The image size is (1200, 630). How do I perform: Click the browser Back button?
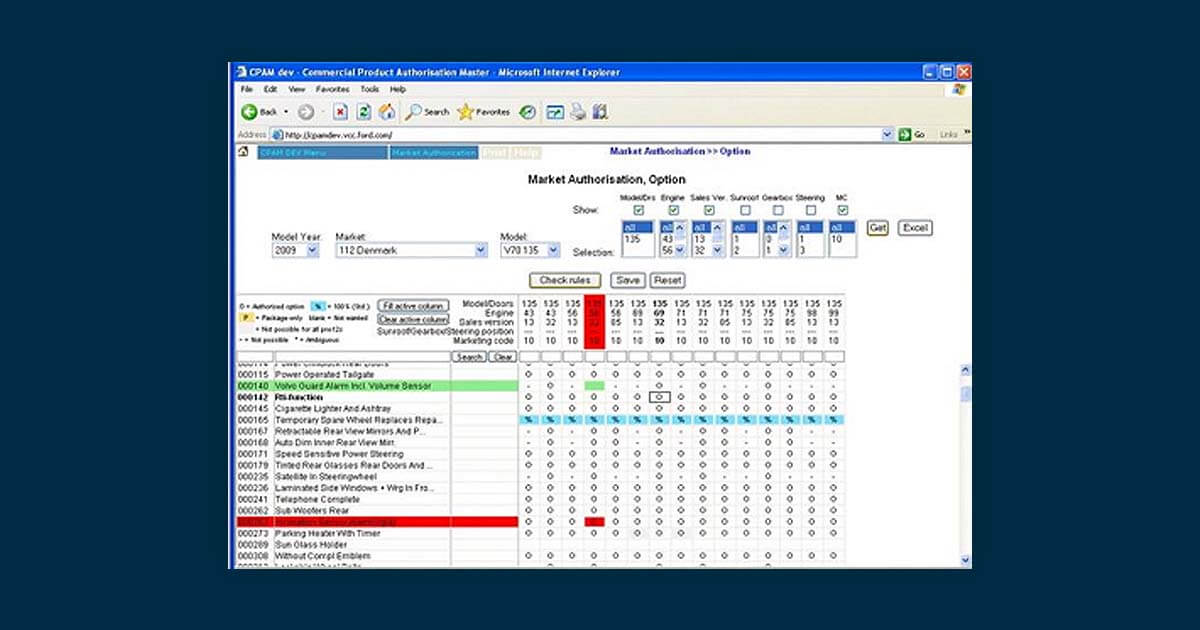coord(258,112)
